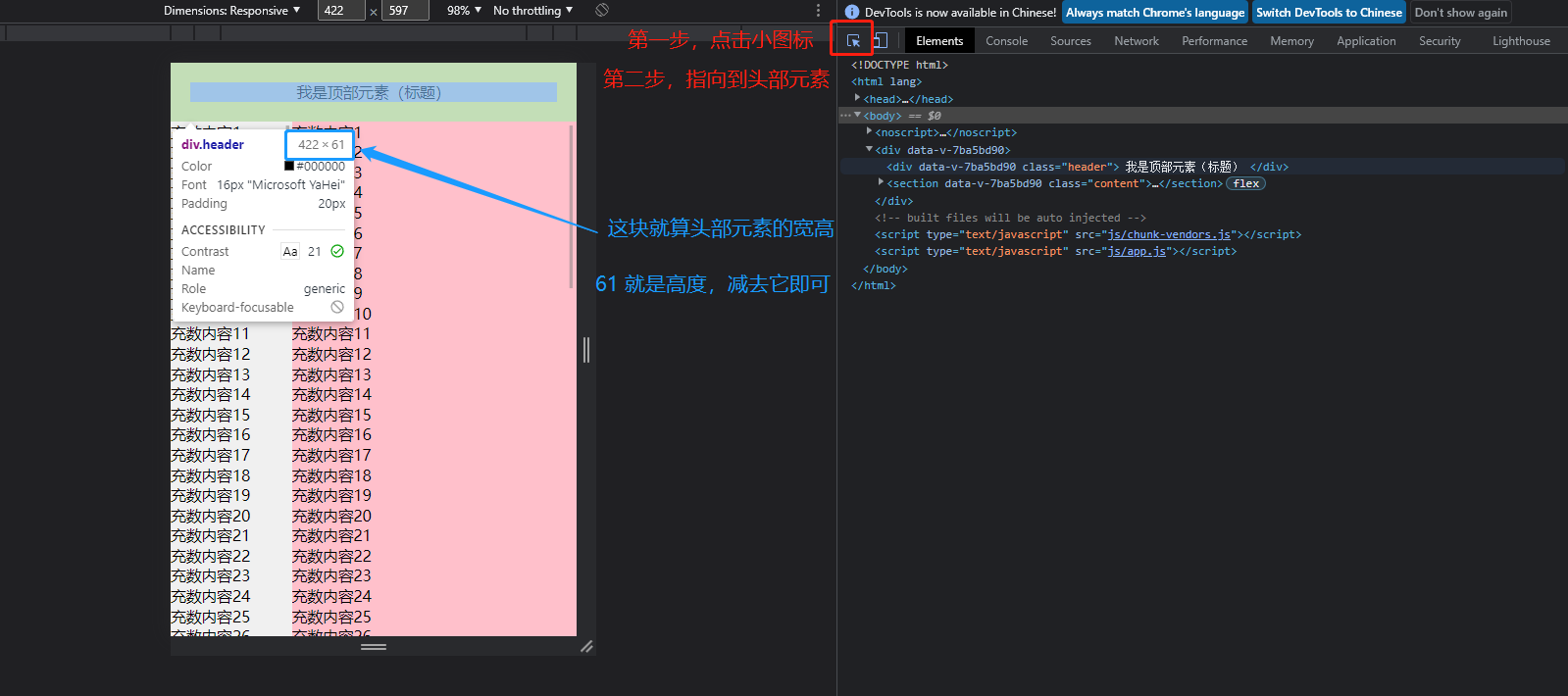This screenshot has height=696, width=1568.
Task: Click the bottom viewport resize handle
Action: 374,647
